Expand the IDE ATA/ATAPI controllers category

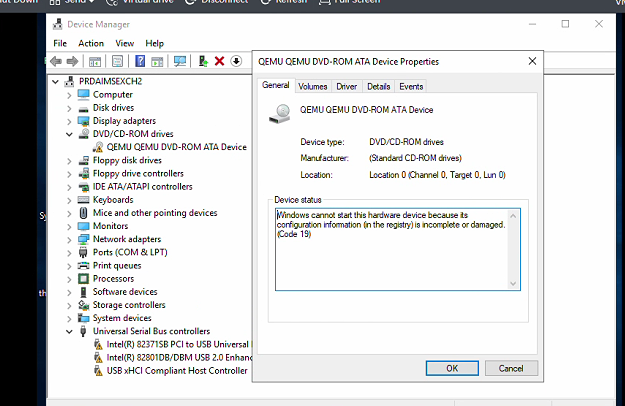[x=69, y=187]
